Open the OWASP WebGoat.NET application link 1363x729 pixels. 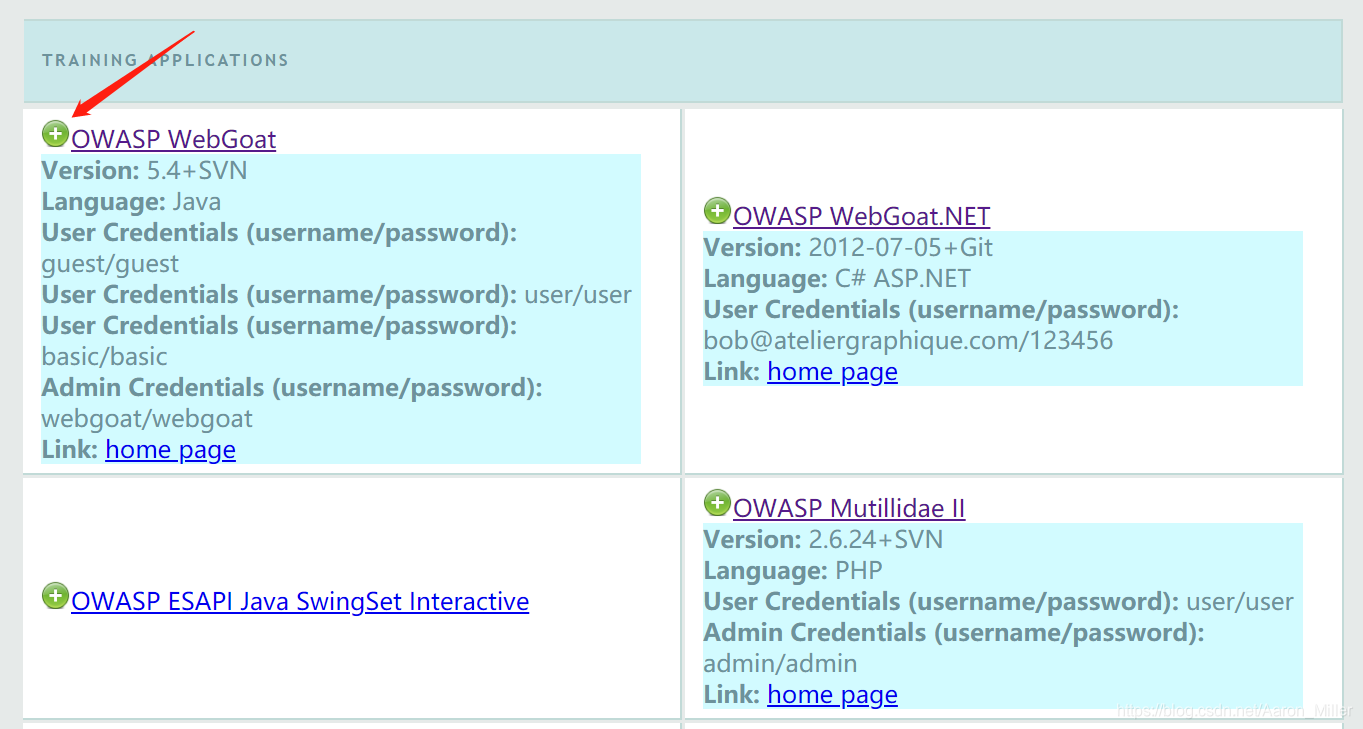[861, 215]
